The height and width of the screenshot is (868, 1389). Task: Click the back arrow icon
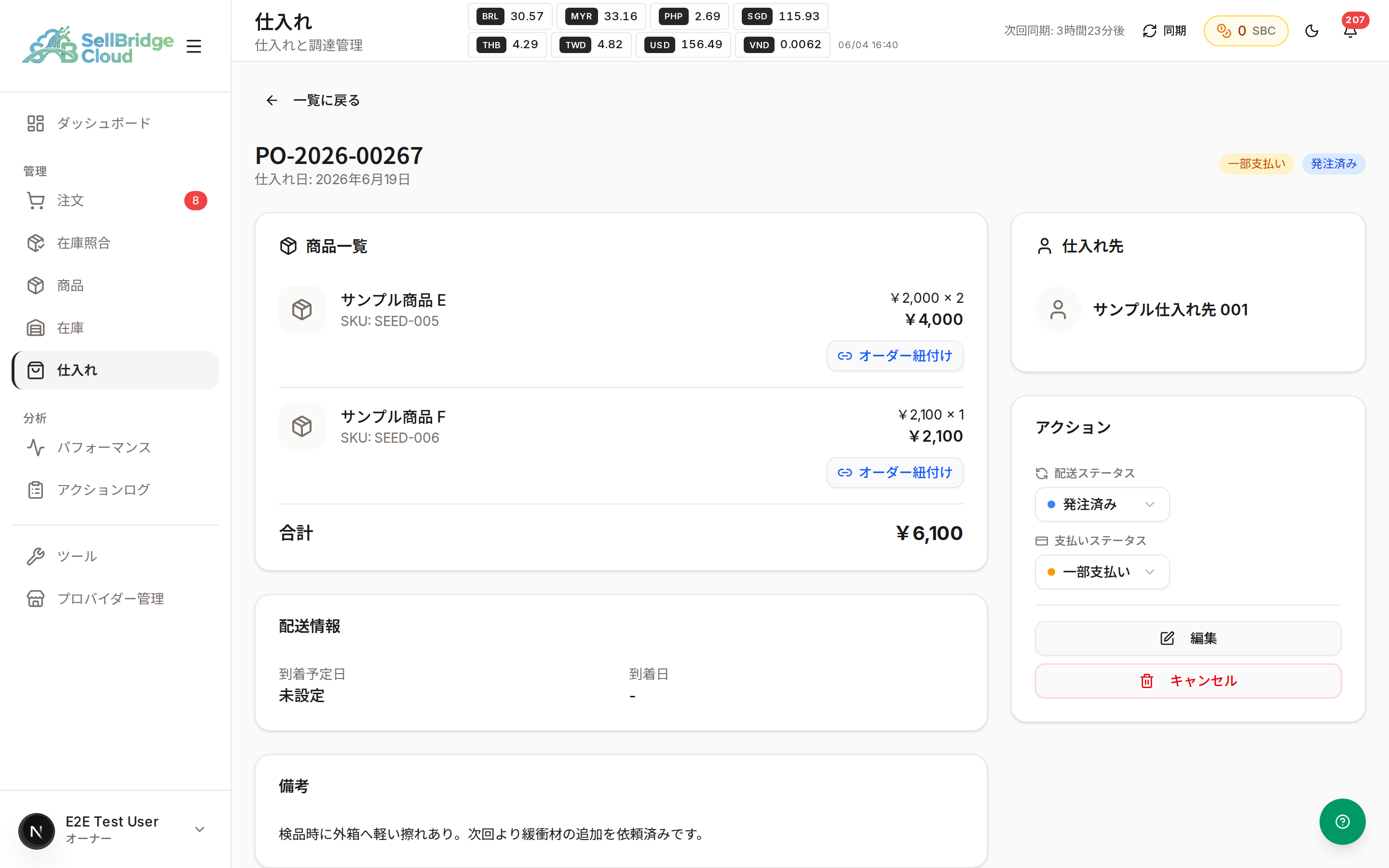(x=272, y=100)
